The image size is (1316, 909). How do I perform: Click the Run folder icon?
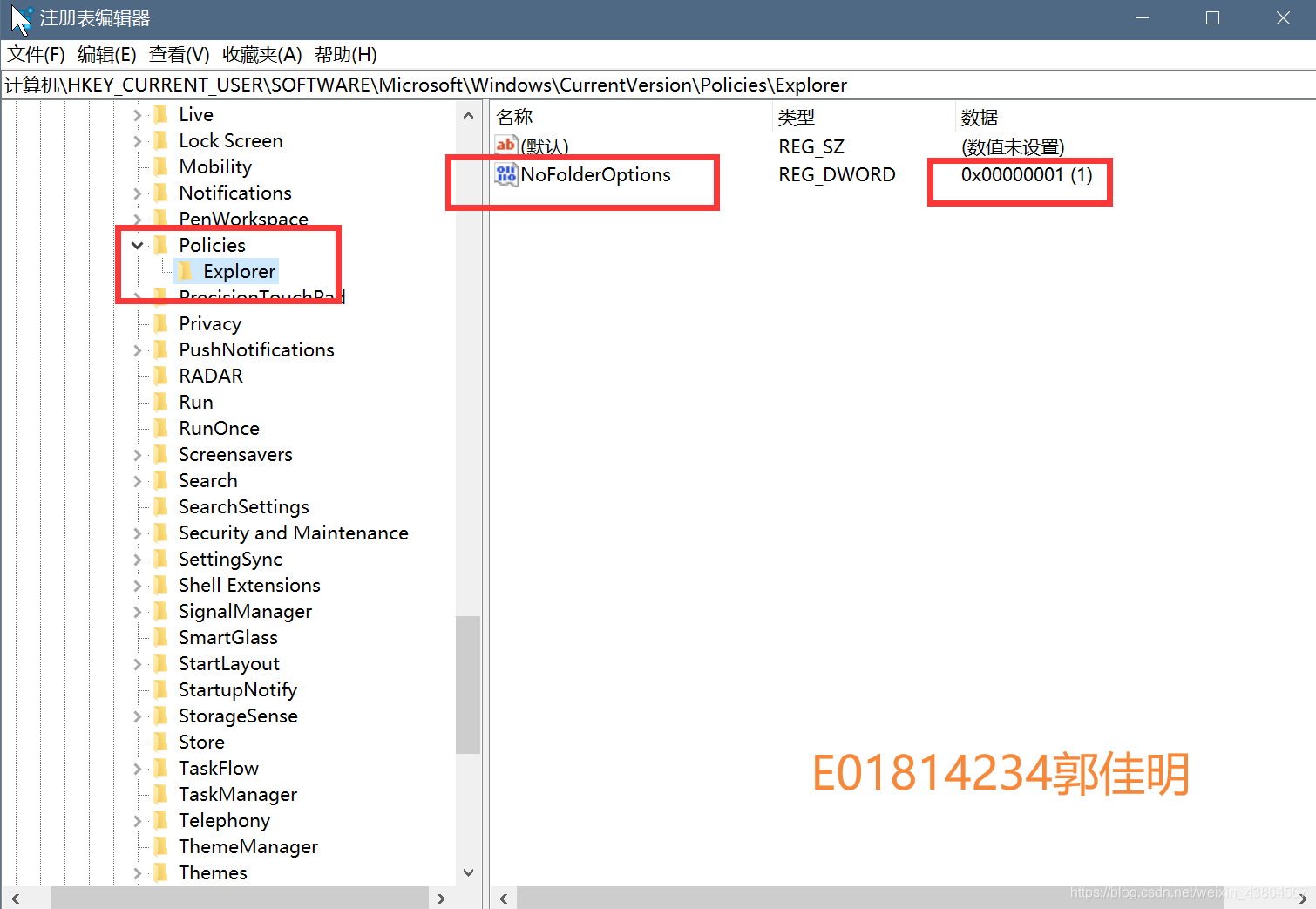click(x=160, y=402)
